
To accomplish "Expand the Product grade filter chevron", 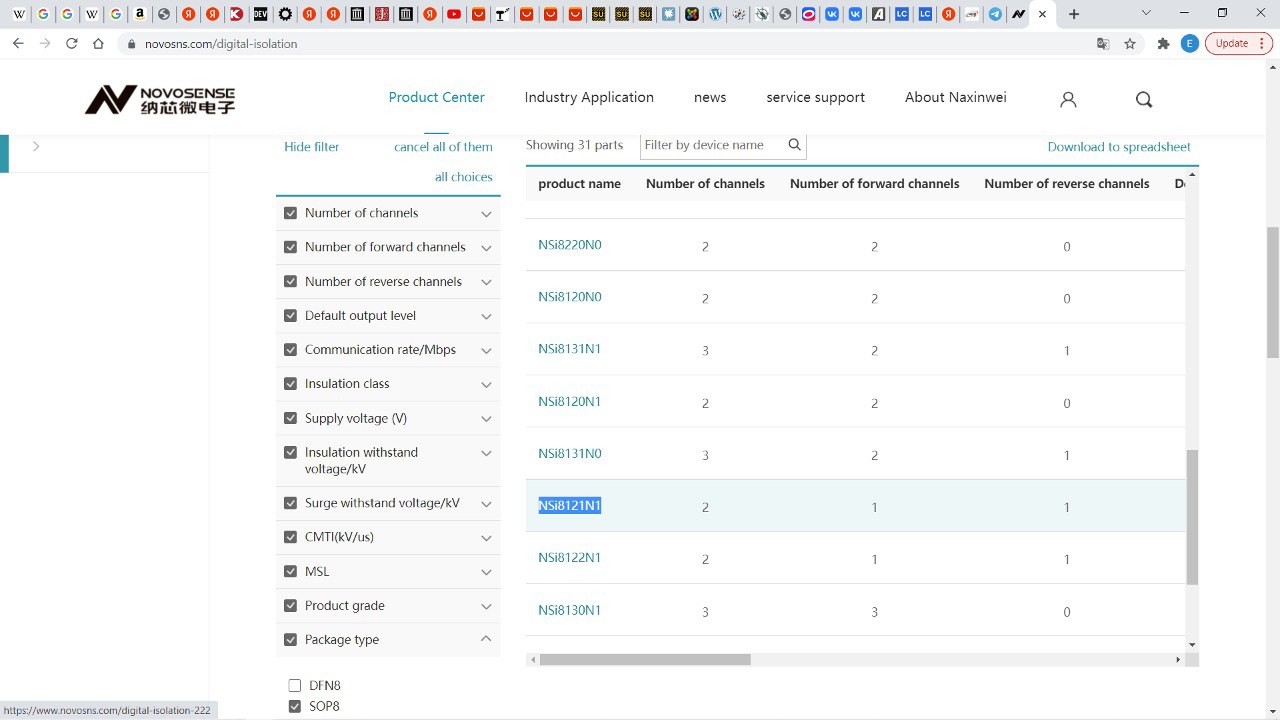I will point(486,606).
